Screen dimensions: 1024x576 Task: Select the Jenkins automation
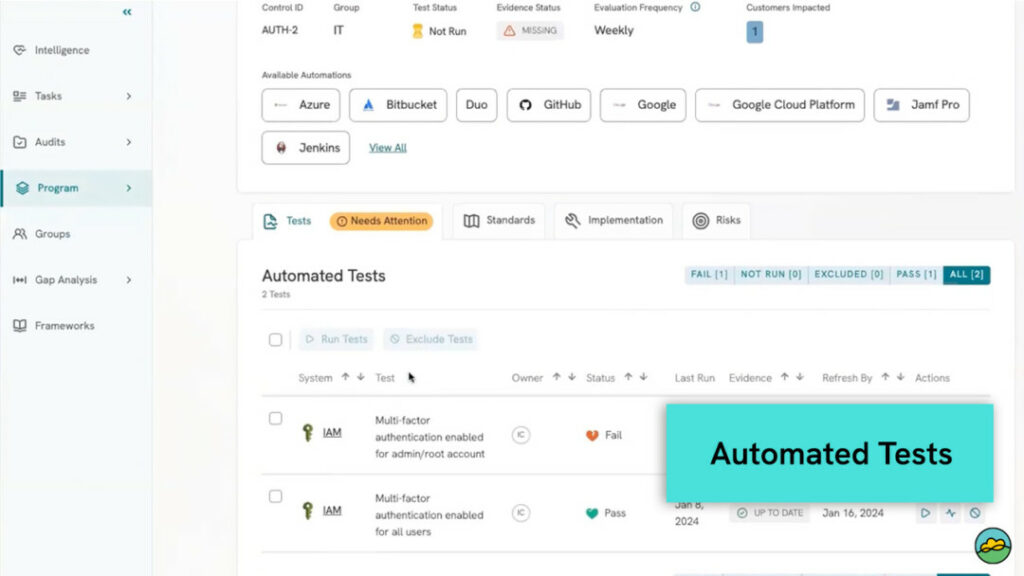click(x=306, y=148)
